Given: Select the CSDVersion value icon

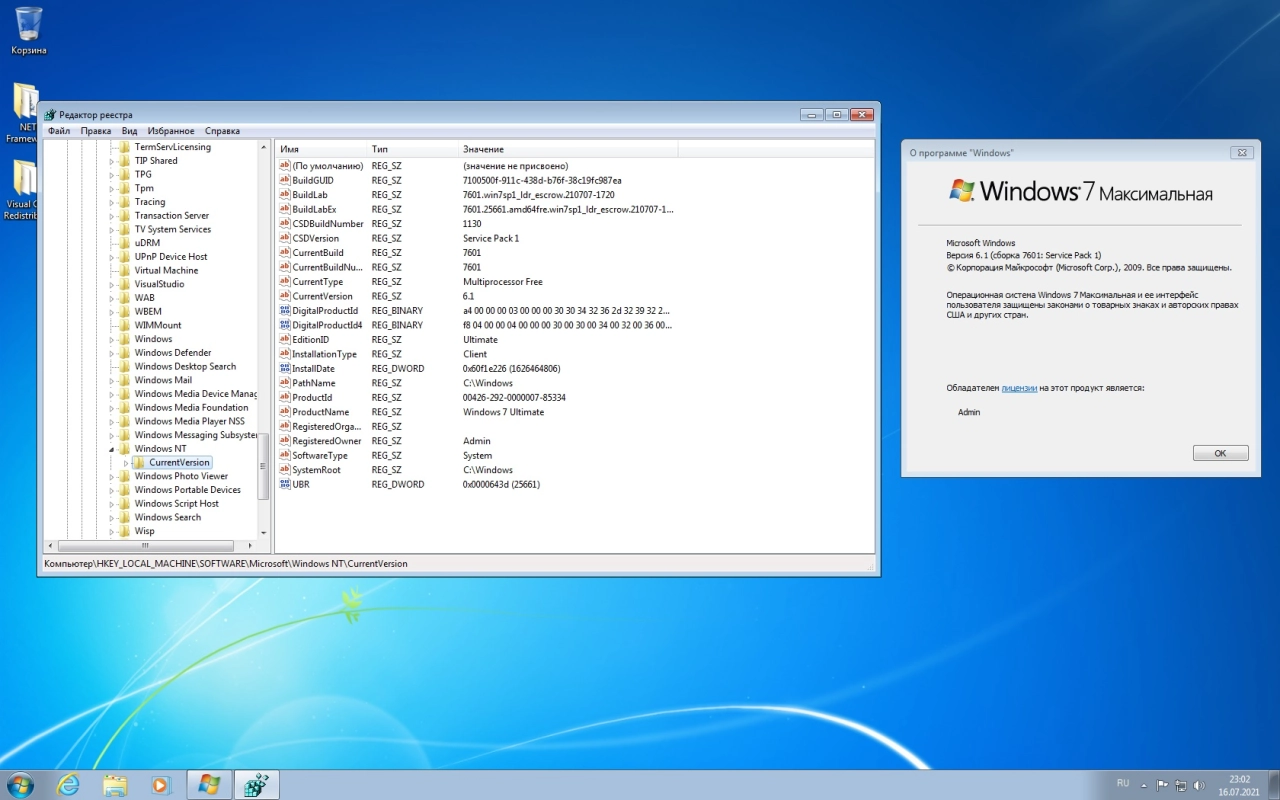Looking at the screenshot, I should point(284,238).
